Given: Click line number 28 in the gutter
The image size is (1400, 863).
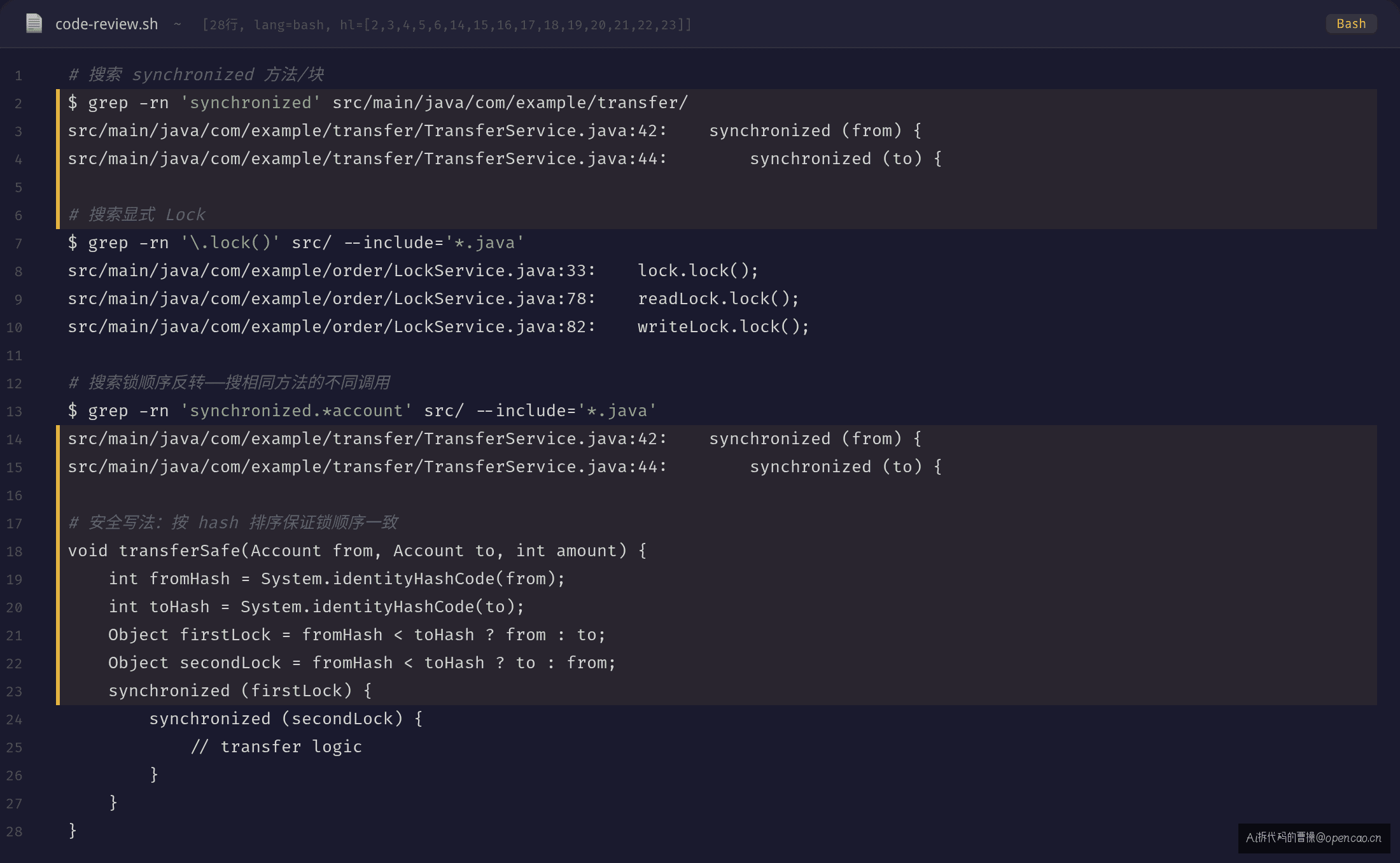Looking at the screenshot, I should 14,832.
